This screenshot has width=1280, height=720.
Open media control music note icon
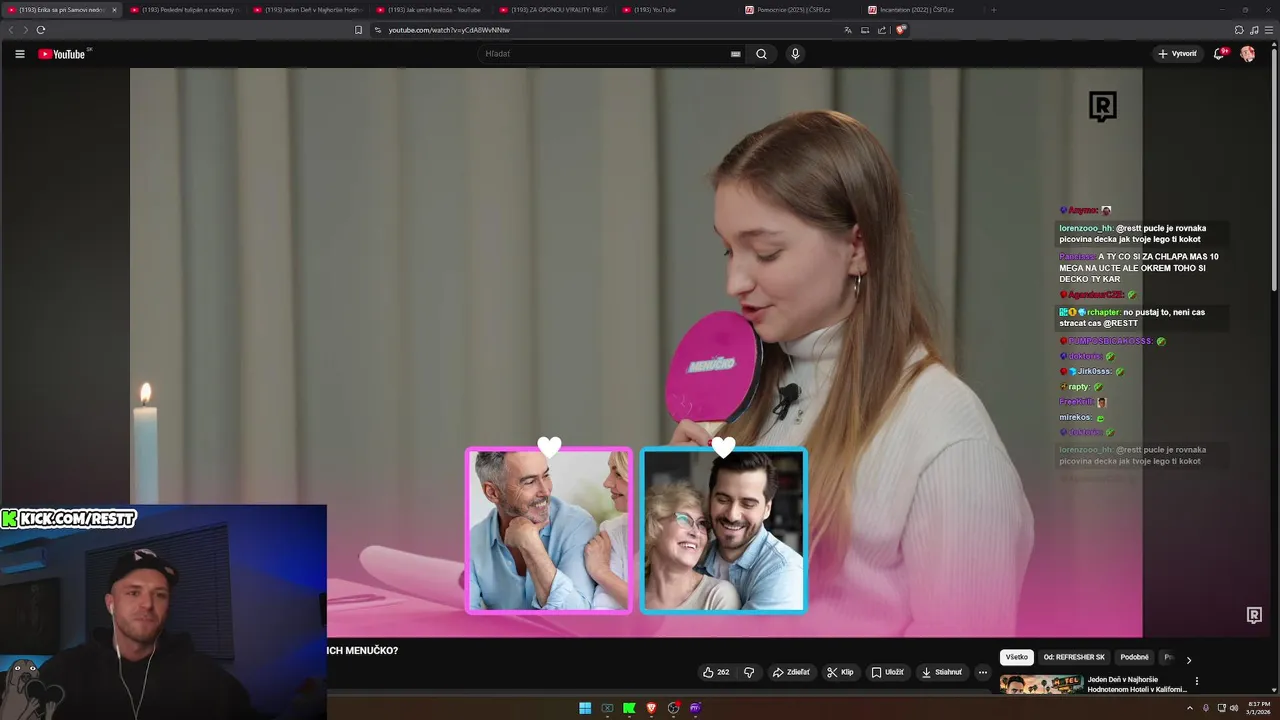(x=1254, y=30)
